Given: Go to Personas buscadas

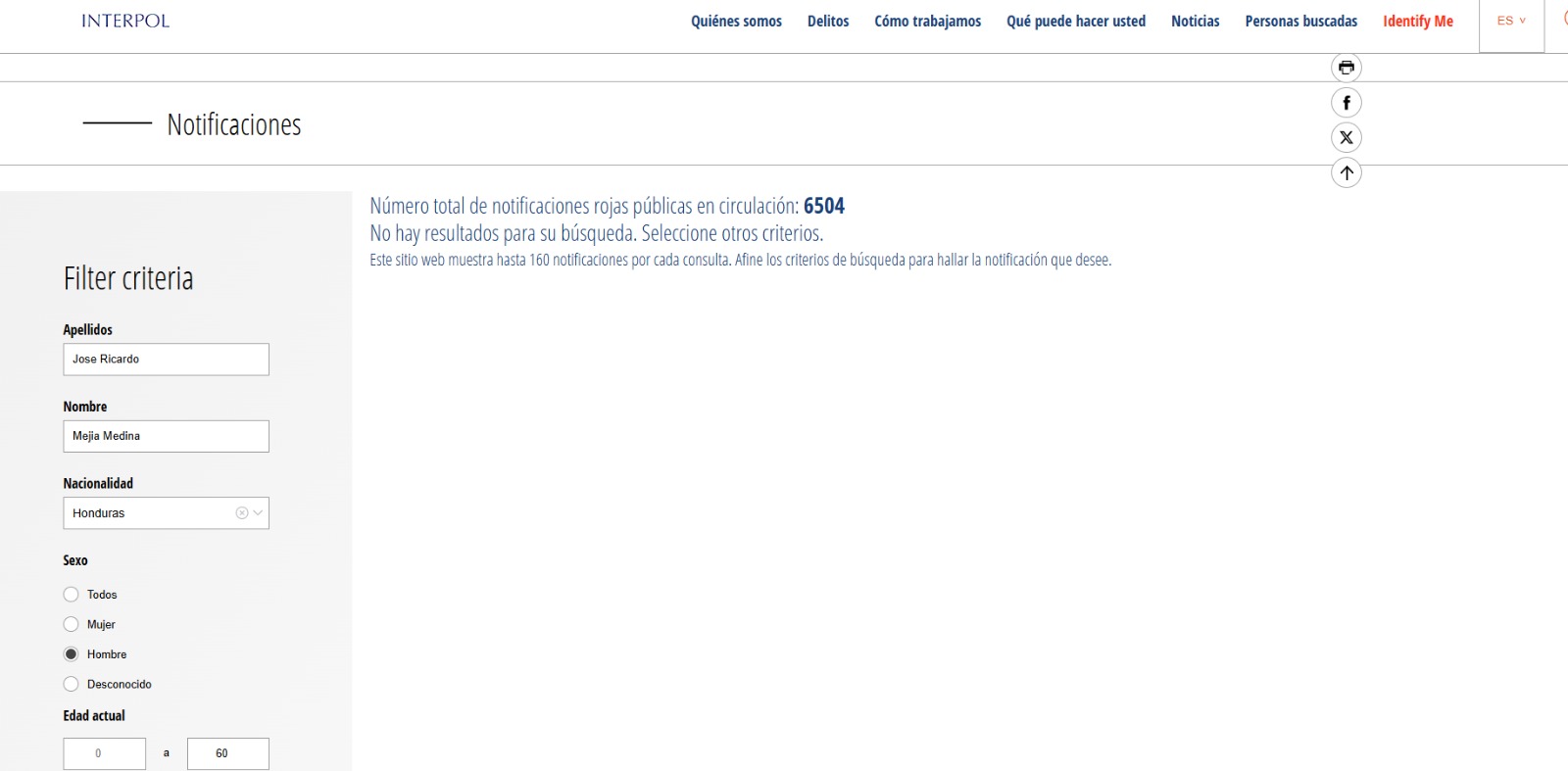Looking at the screenshot, I should point(1300,22).
